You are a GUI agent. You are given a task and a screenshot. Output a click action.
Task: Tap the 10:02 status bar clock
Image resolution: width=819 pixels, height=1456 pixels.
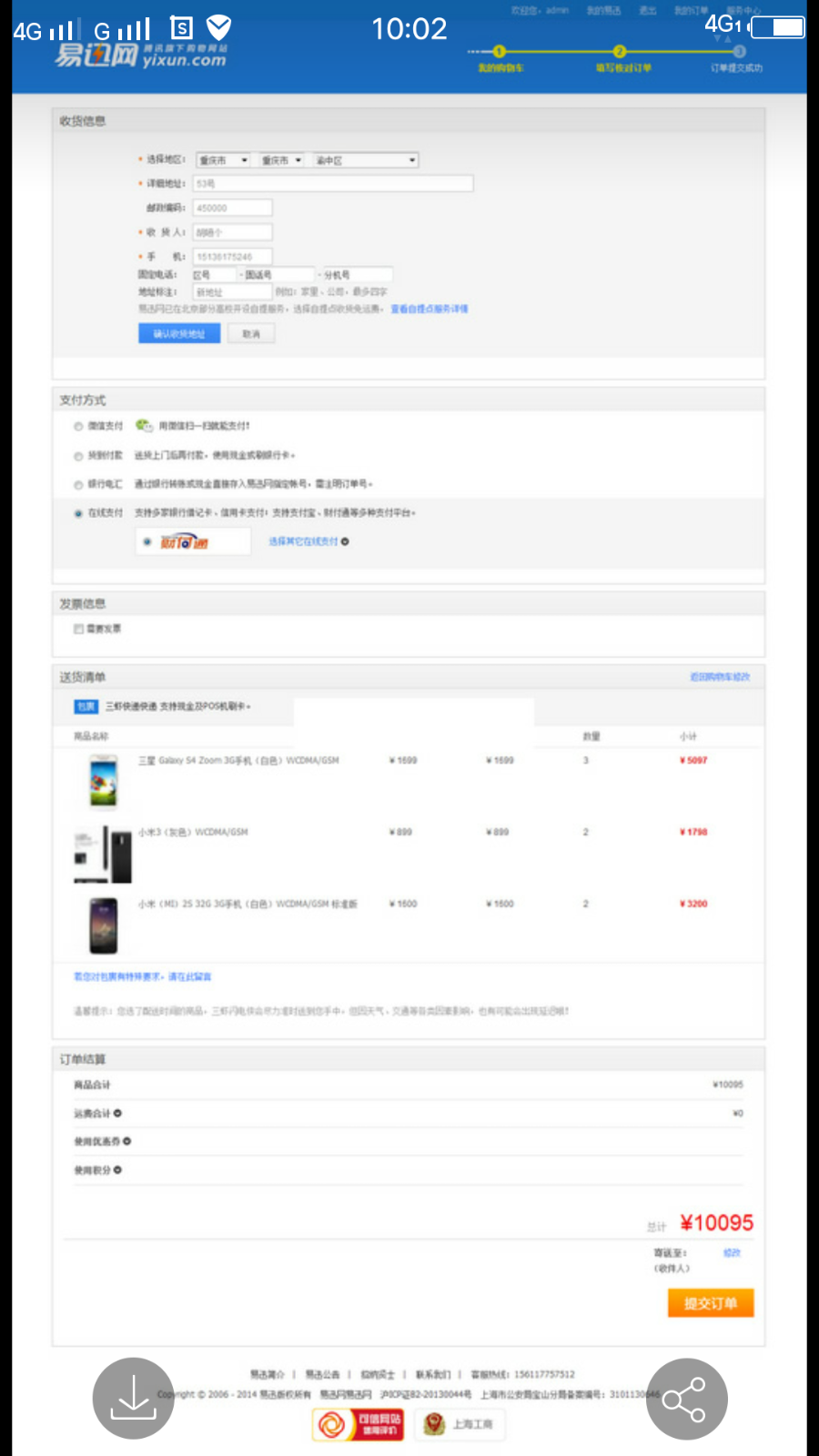point(409,29)
